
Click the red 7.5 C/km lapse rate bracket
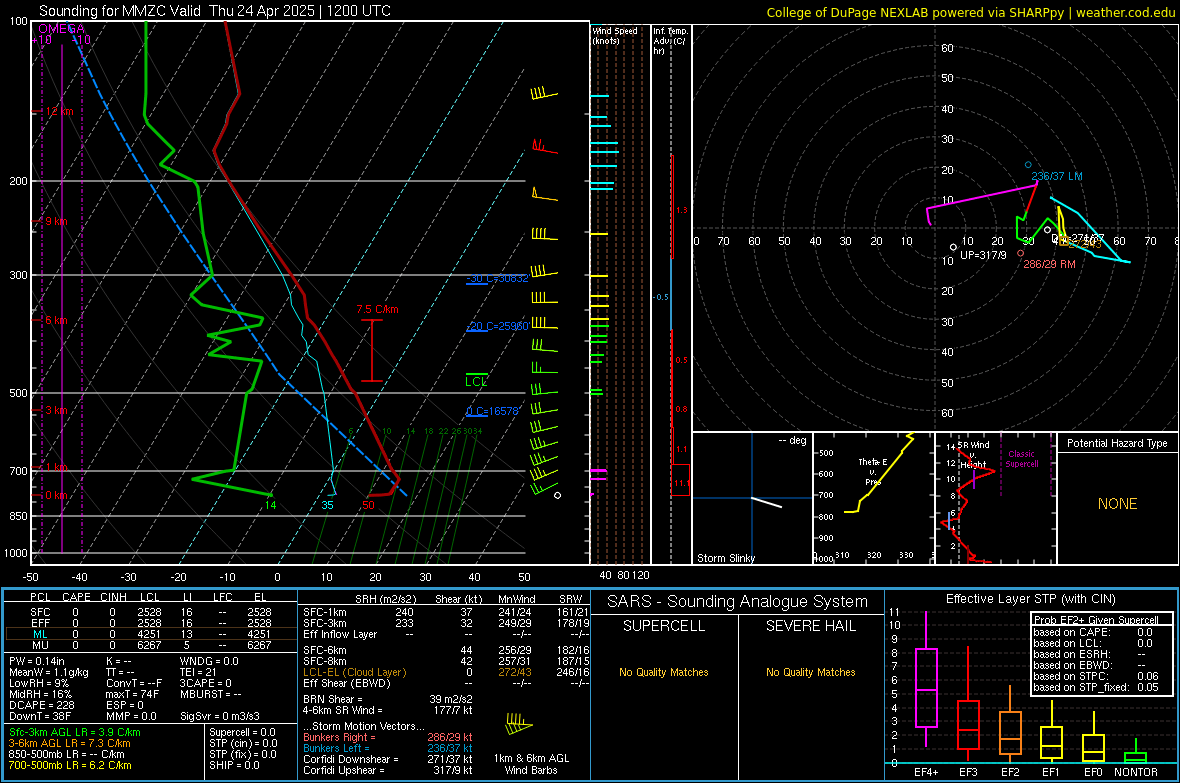[372, 350]
